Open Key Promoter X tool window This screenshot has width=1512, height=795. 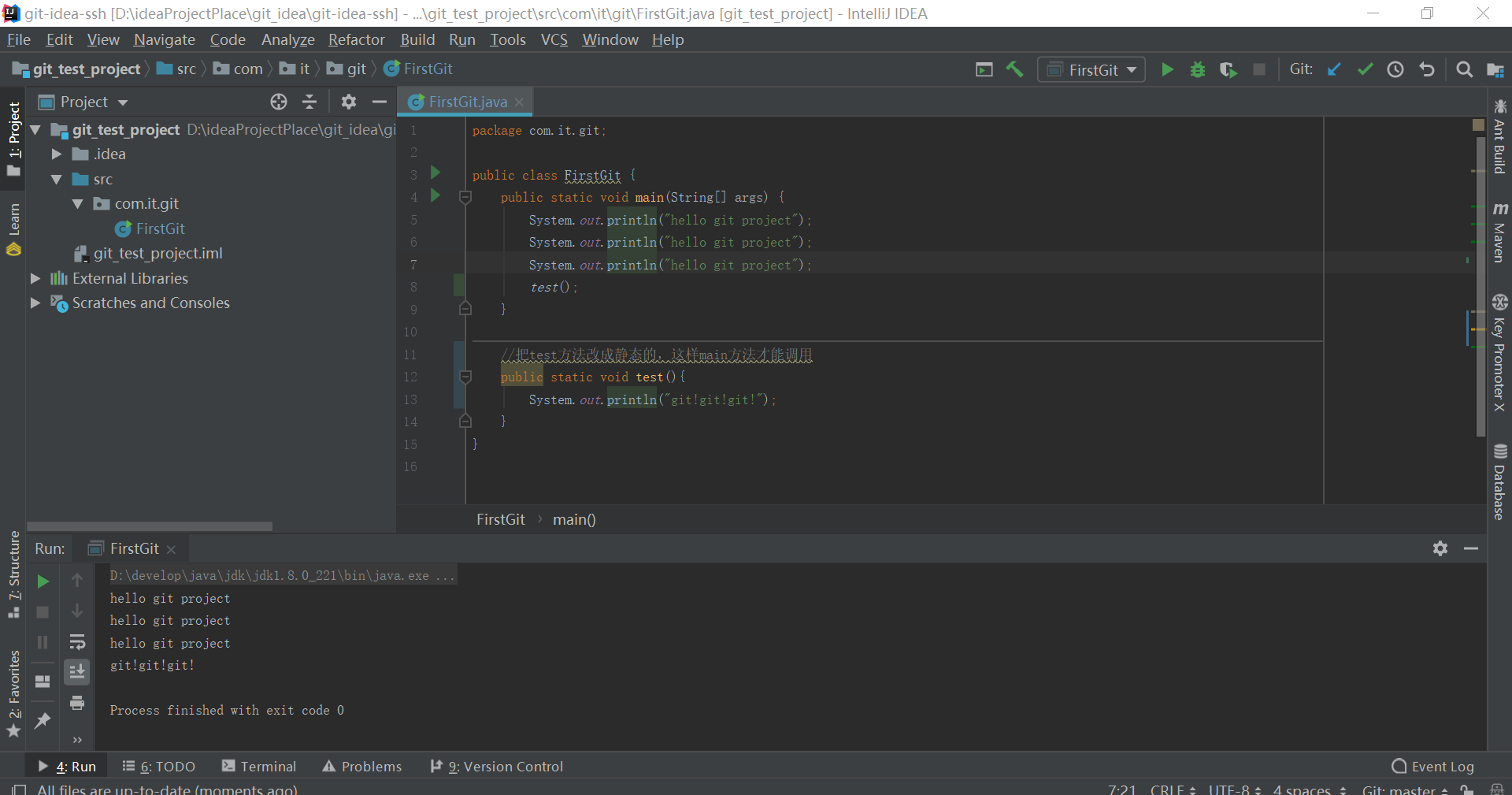1499,353
